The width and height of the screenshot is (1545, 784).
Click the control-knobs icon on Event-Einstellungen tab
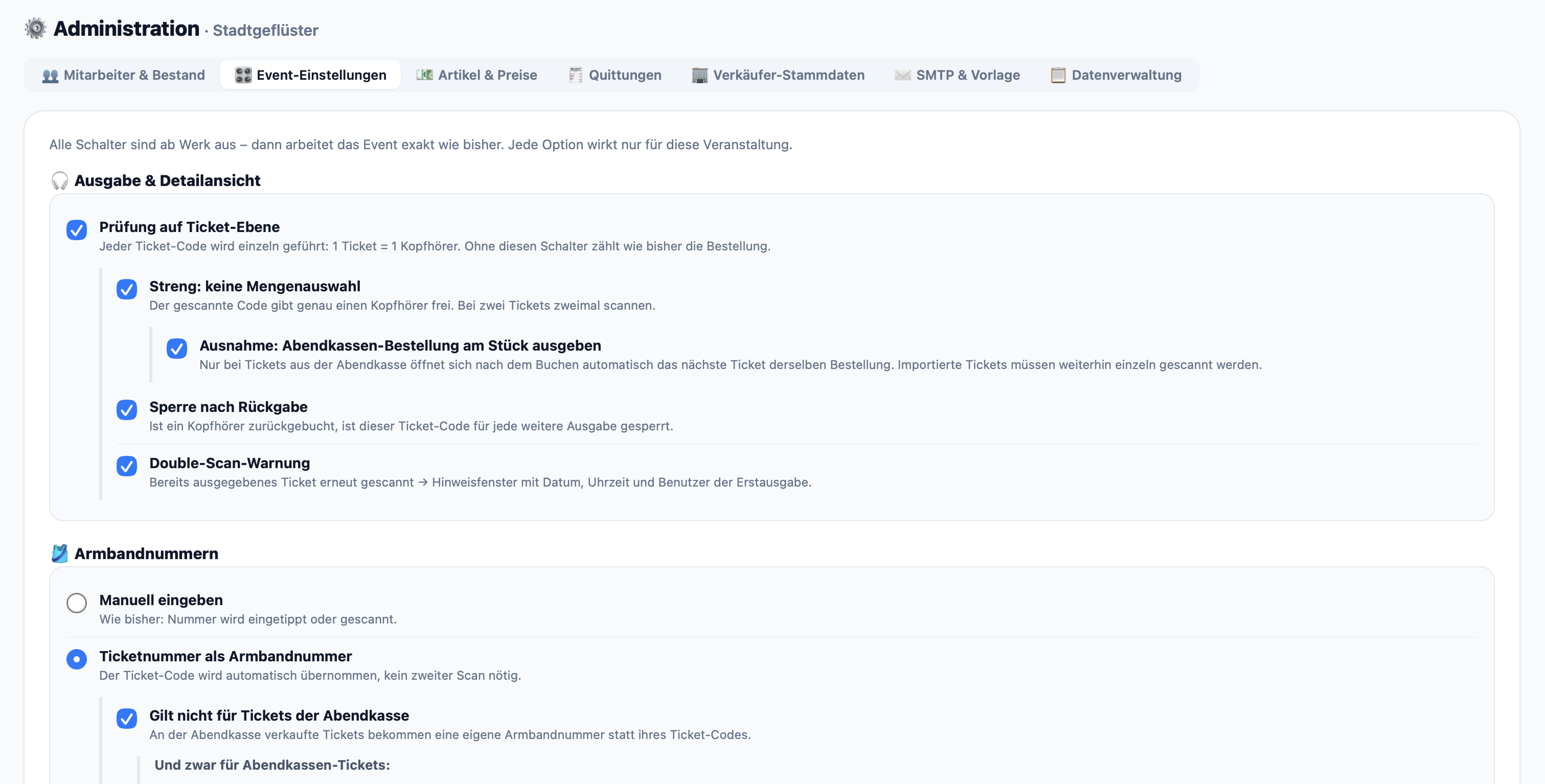[243, 75]
